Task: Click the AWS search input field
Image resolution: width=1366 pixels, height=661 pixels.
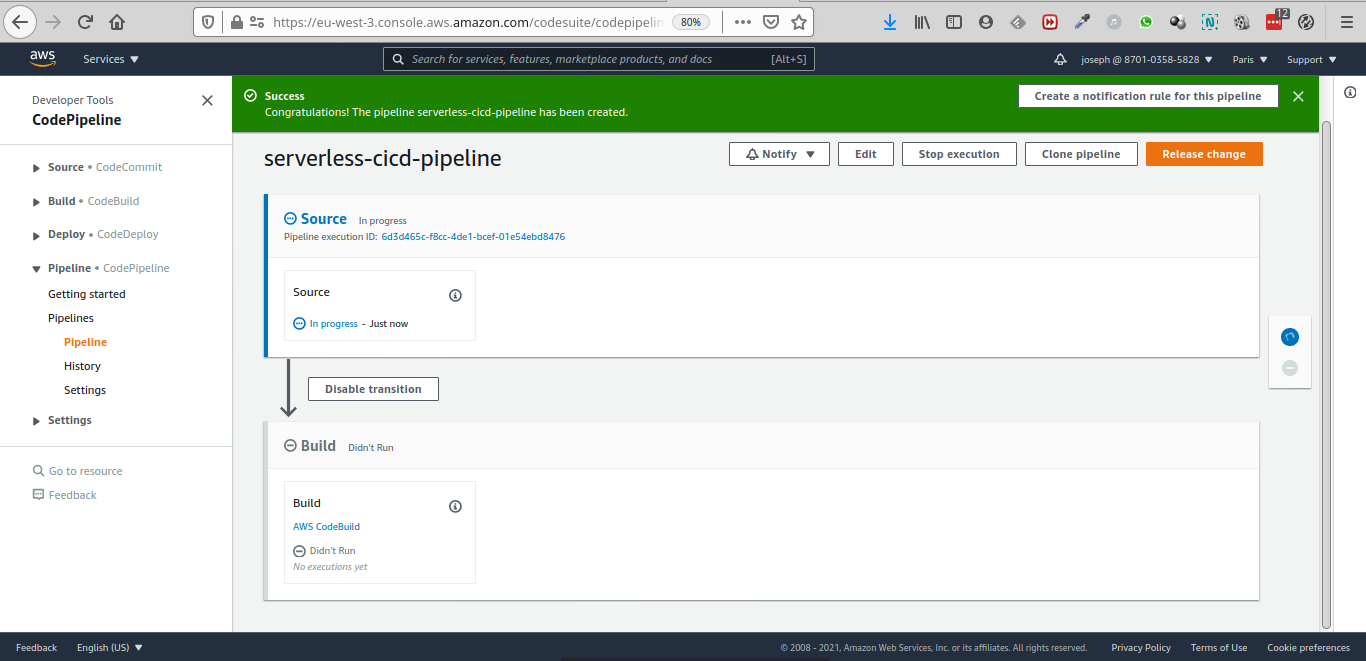Action: pyautogui.click(x=590, y=60)
